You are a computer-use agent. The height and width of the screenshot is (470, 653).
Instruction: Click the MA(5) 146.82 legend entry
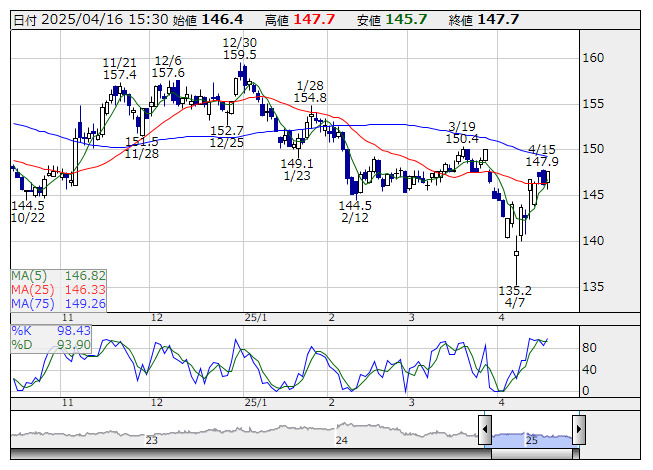(x=58, y=276)
